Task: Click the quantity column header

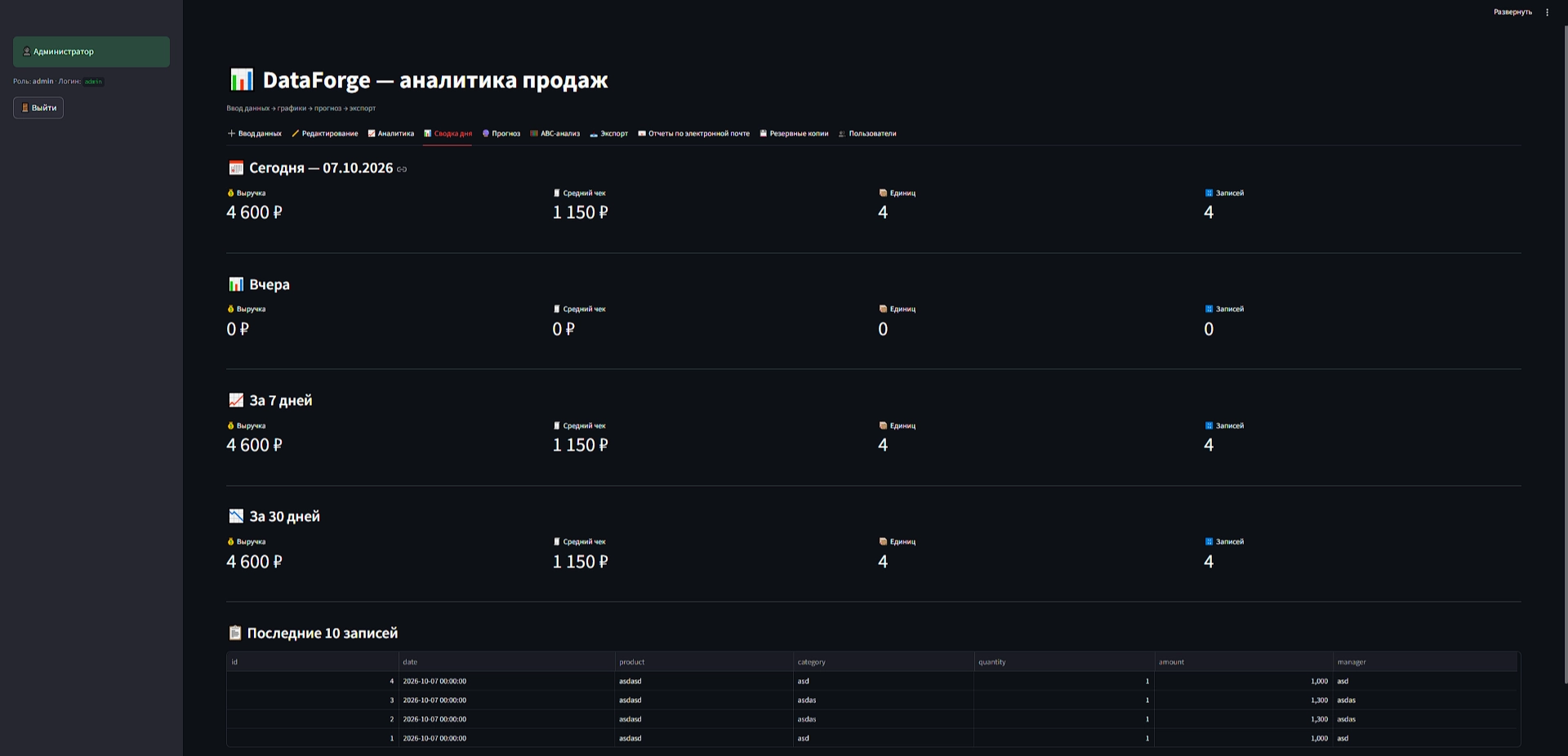Action: click(1064, 662)
